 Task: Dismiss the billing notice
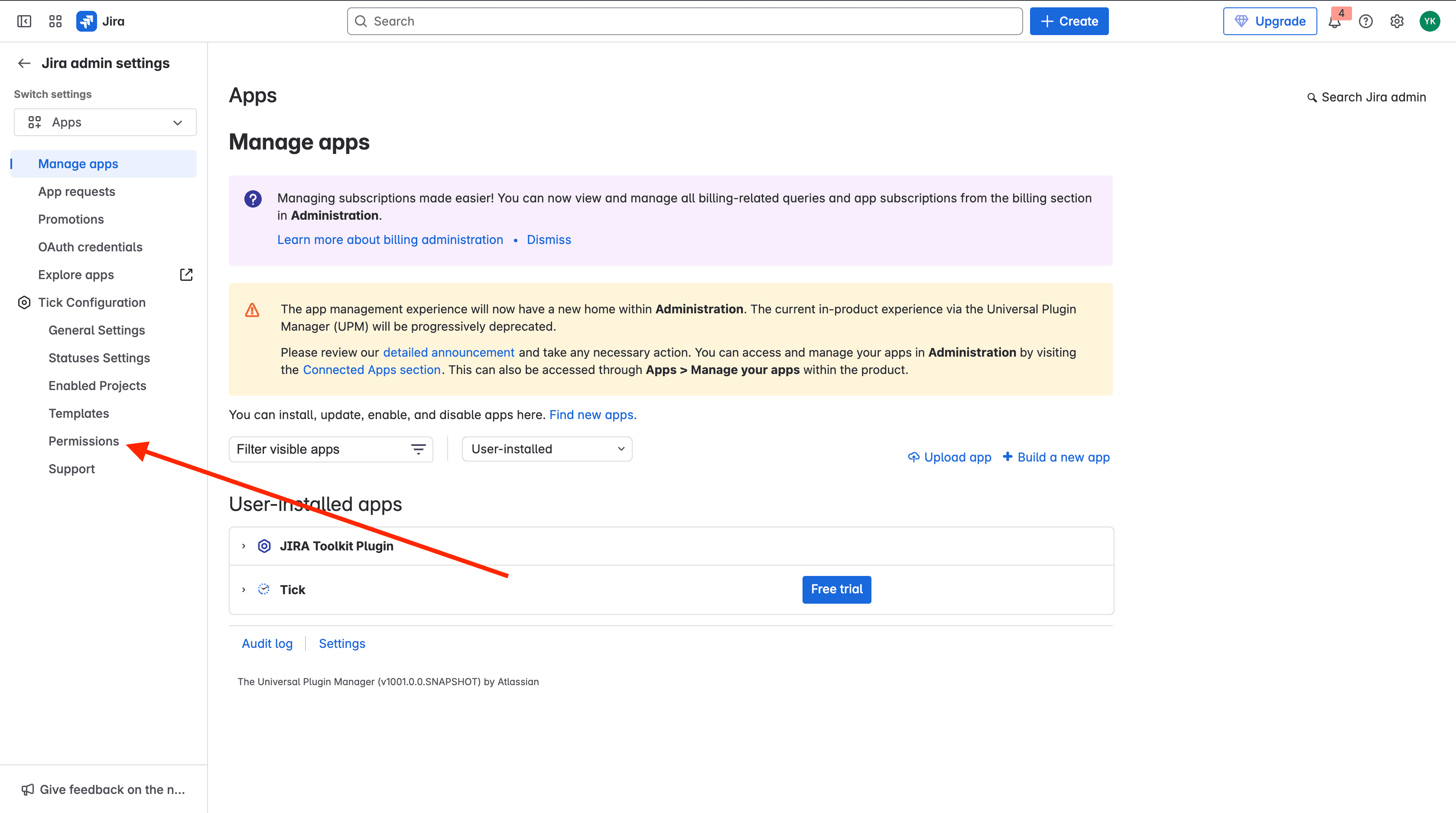(x=549, y=240)
